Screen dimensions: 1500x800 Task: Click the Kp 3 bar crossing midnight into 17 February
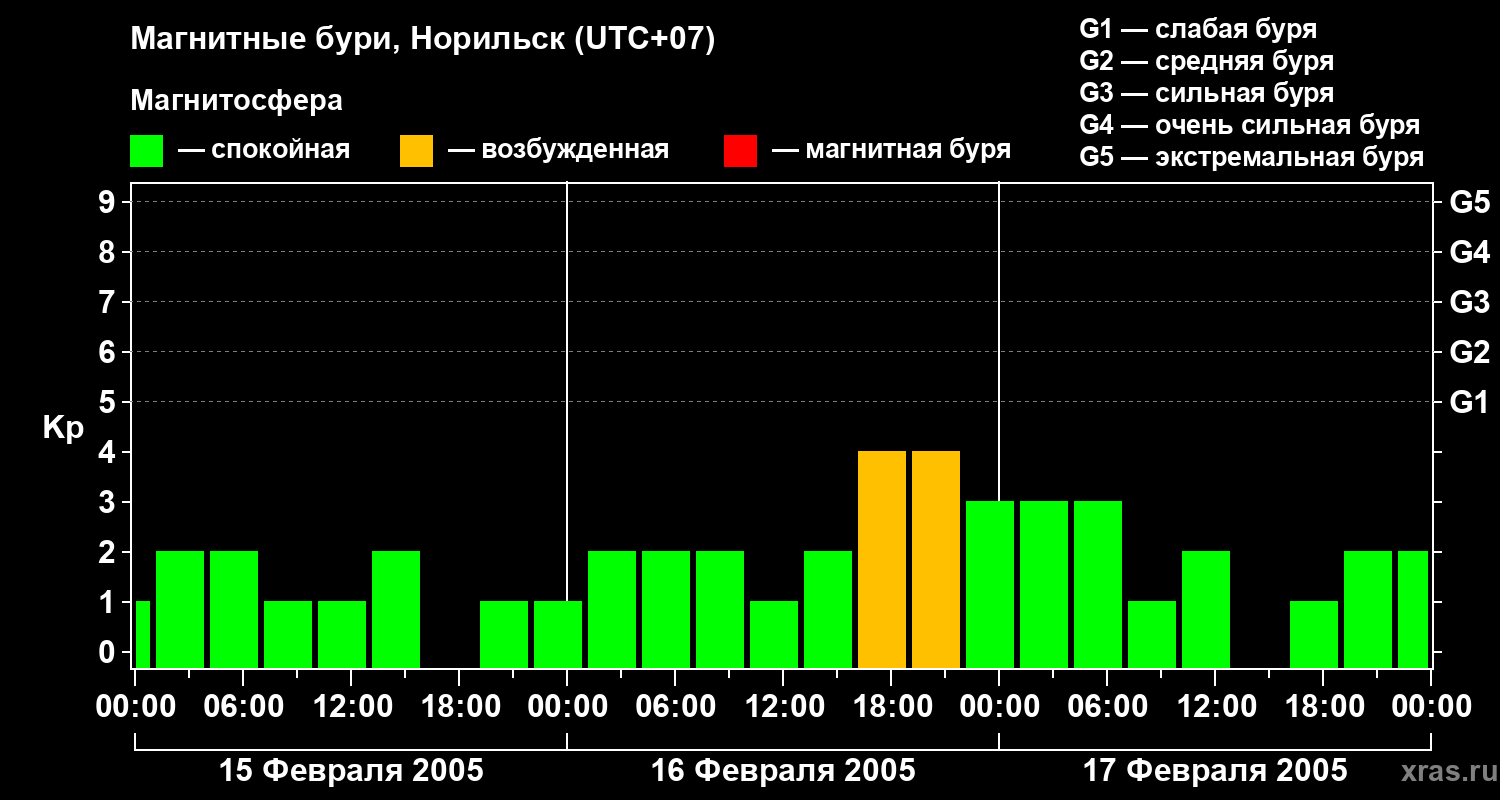(x=990, y=584)
